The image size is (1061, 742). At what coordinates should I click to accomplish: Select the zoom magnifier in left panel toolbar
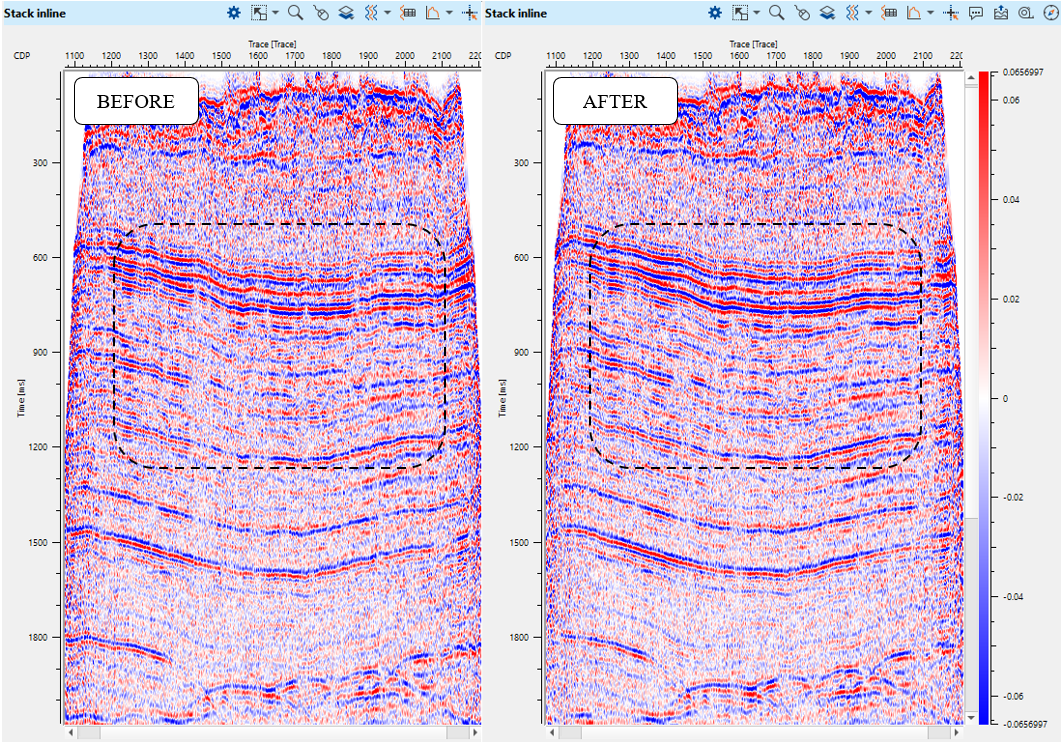(295, 13)
